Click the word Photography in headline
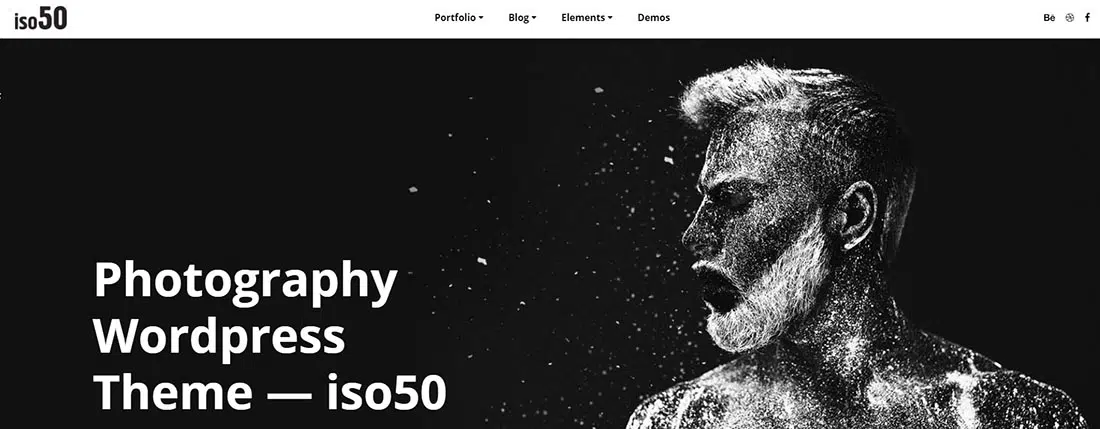Image resolution: width=1100 pixels, height=429 pixels. click(246, 282)
